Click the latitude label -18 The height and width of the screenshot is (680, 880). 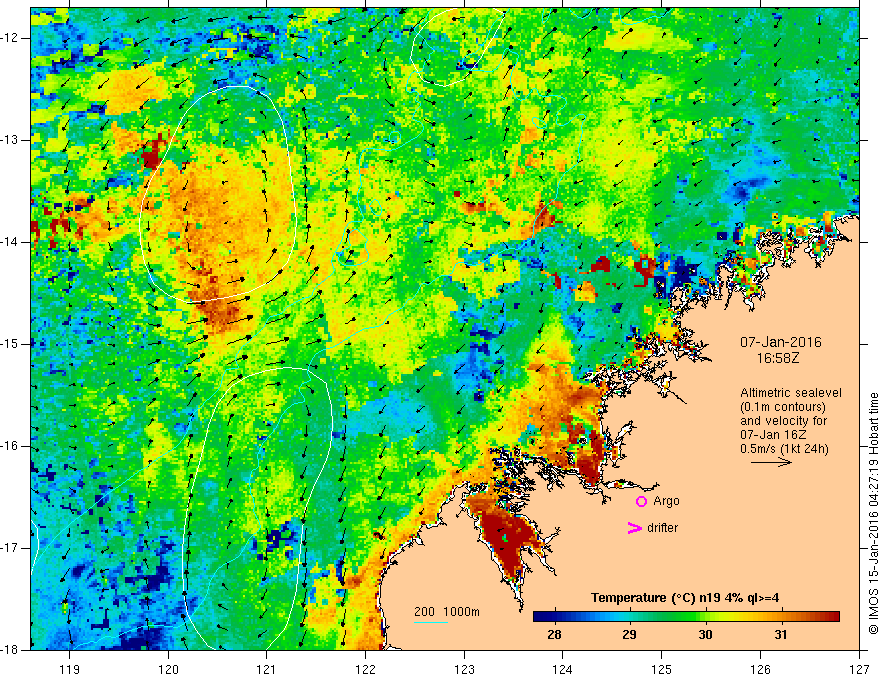[x=10, y=650]
